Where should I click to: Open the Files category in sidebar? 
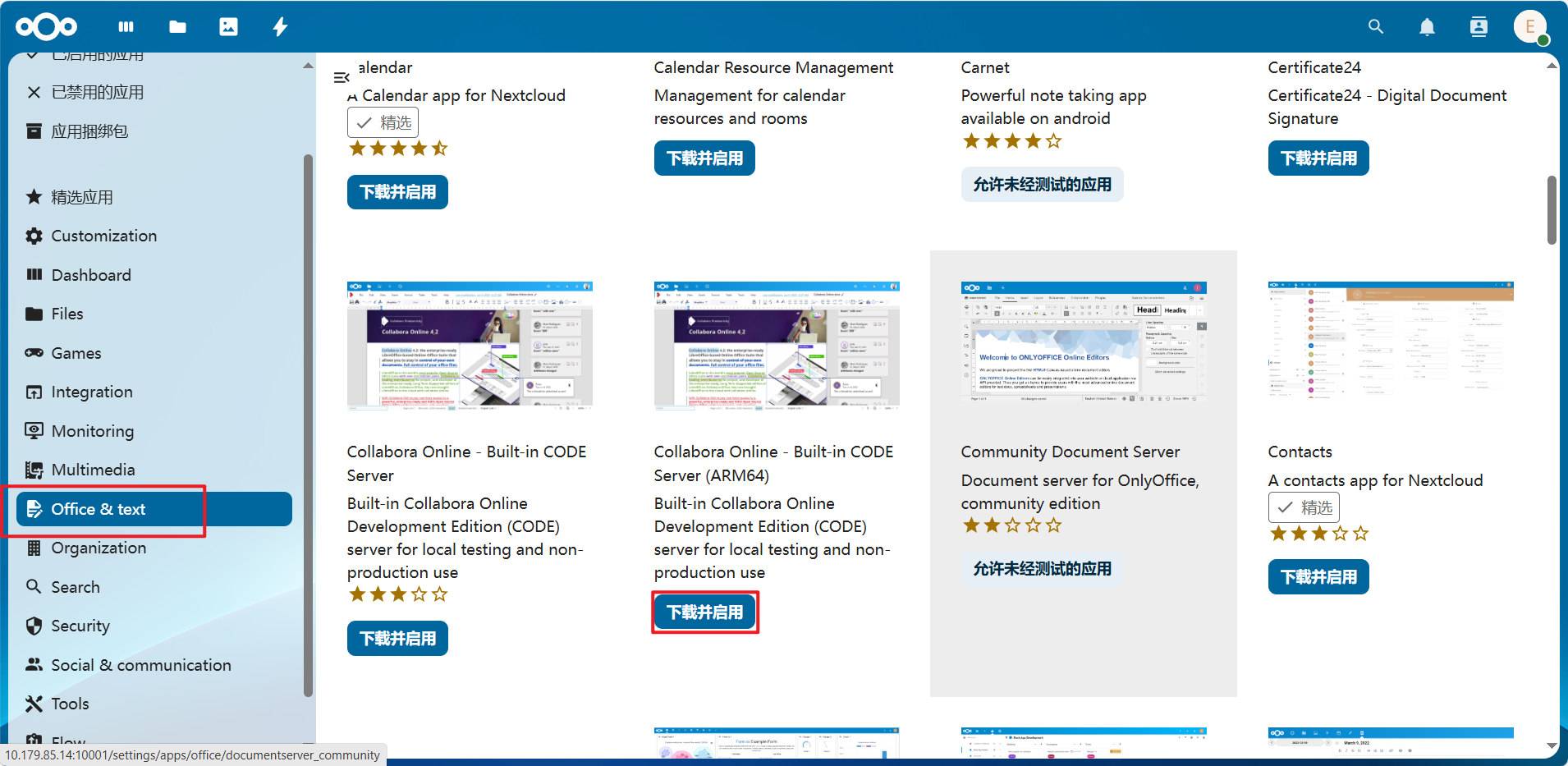154,314
